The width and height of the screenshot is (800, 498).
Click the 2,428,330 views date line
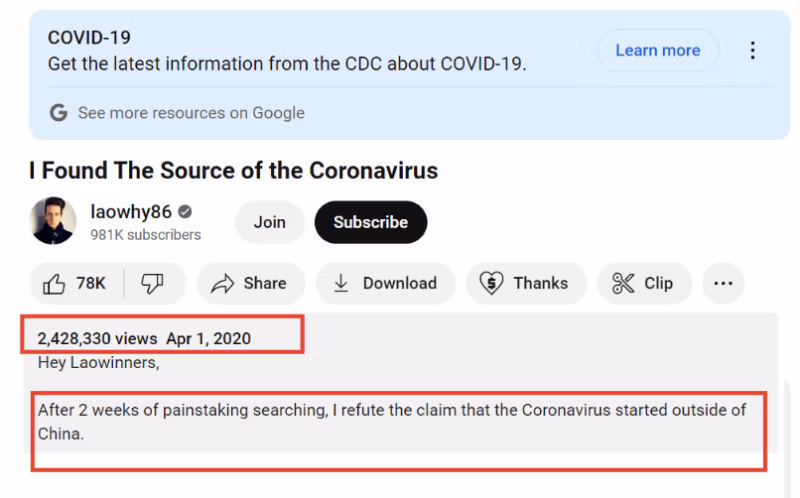click(144, 339)
